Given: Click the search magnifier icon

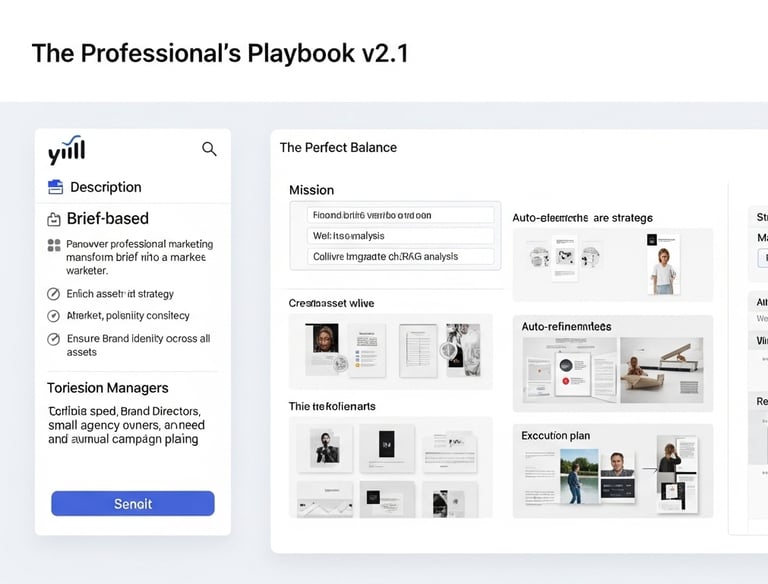Looking at the screenshot, I should point(209,149).
